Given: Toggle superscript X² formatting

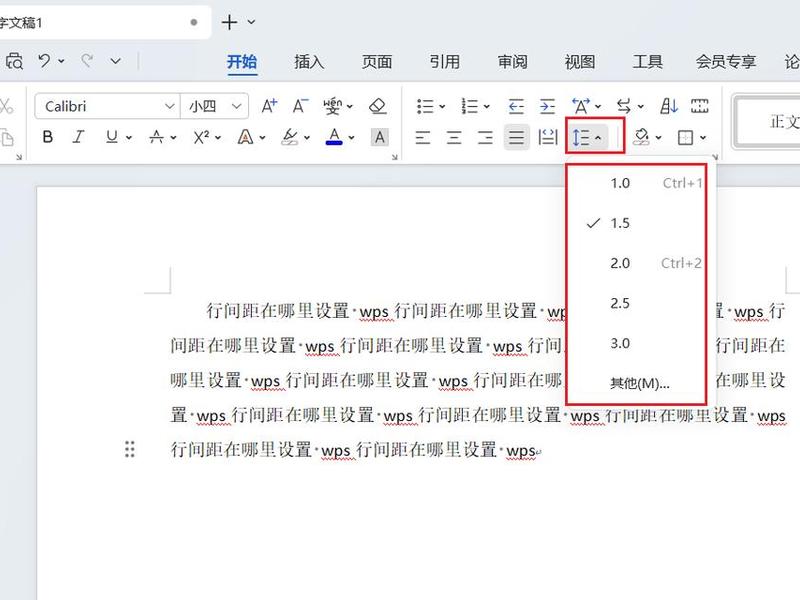Looking at the screenshot, I should click(x=201, y=137).
